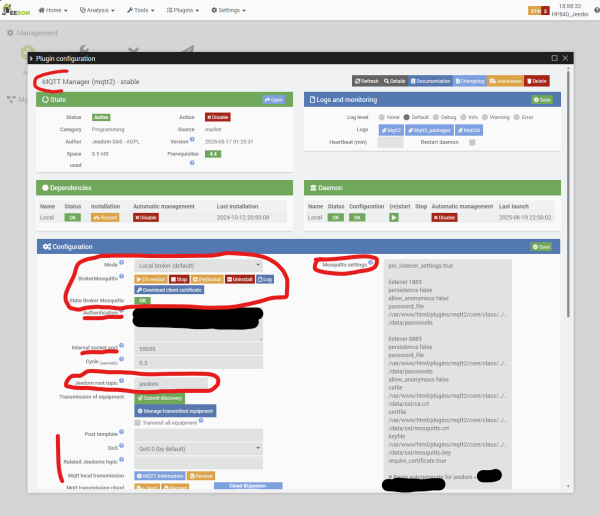Select Warning log level
The image size is (600, 516).
(485, 117)
